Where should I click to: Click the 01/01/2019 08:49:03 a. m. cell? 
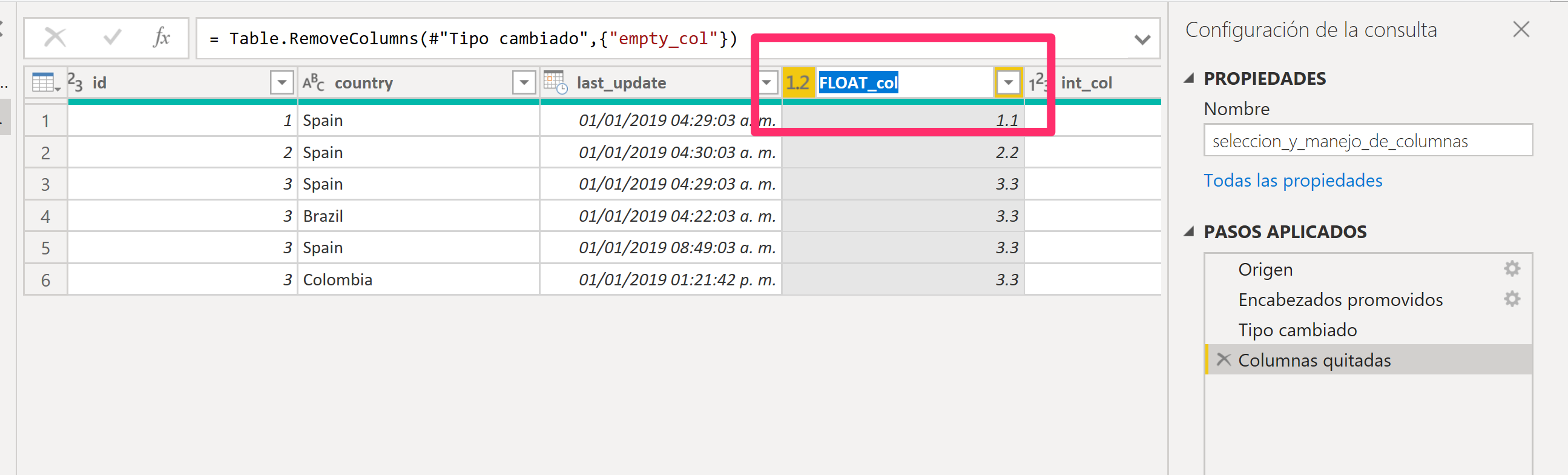tap(660, 248)
